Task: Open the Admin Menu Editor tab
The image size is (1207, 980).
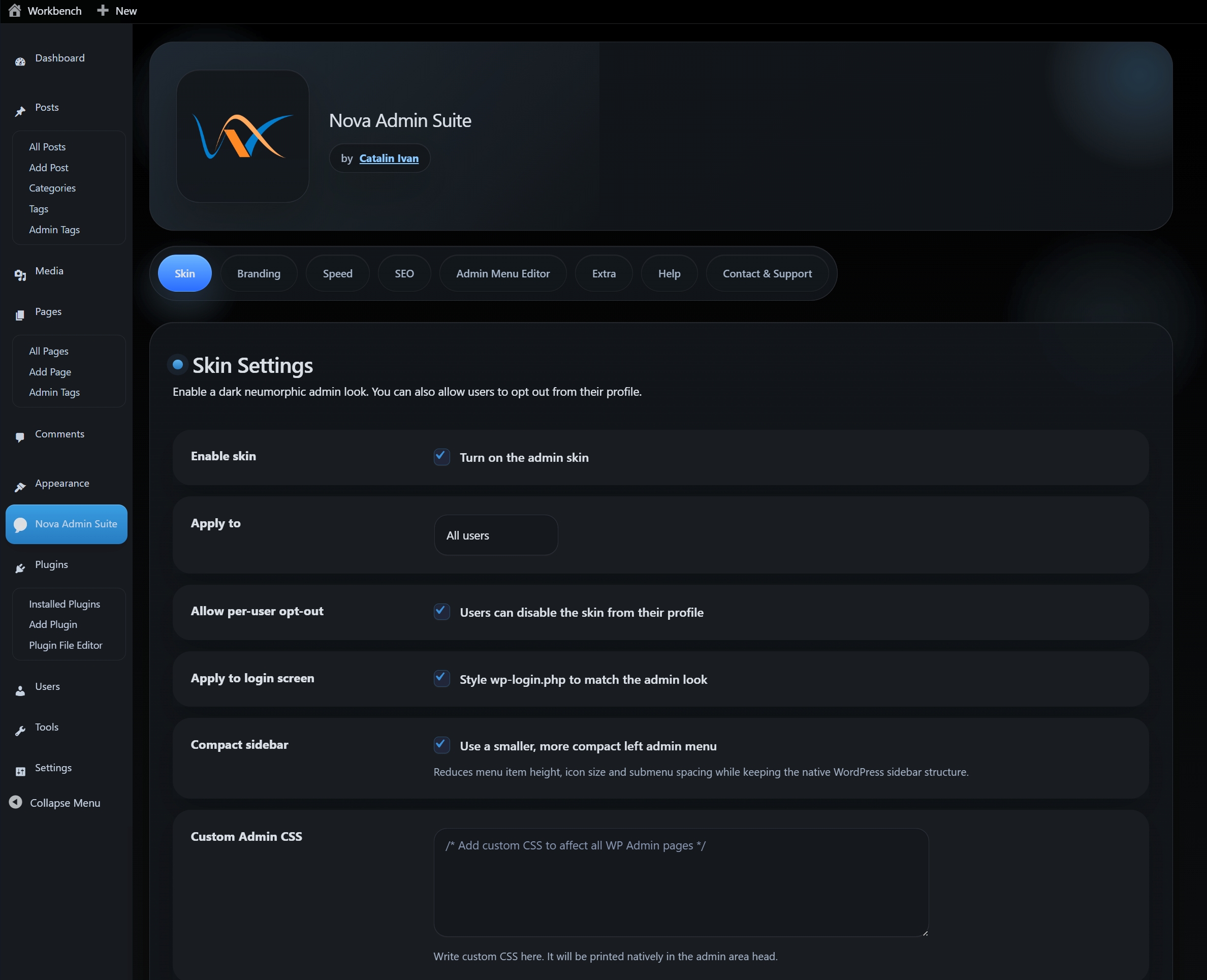Action: pos(502,273)
